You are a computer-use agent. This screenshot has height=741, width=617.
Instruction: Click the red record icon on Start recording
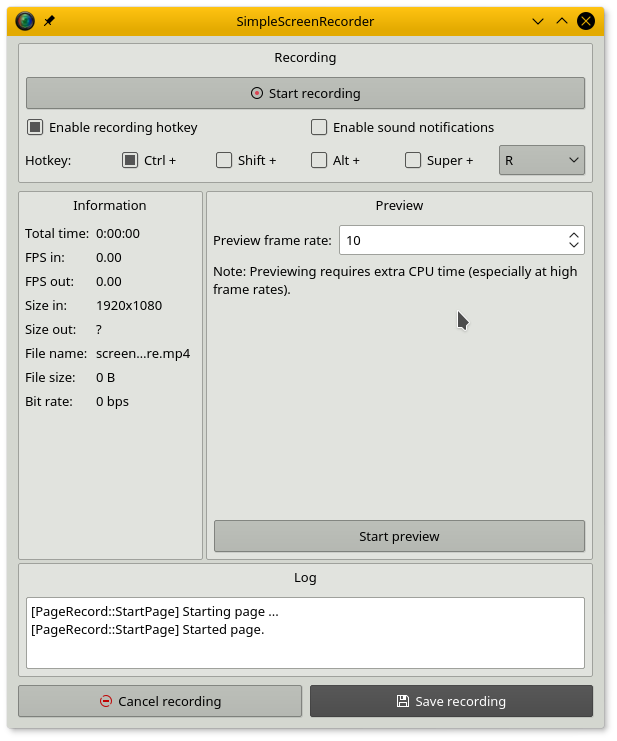(257, 94)
